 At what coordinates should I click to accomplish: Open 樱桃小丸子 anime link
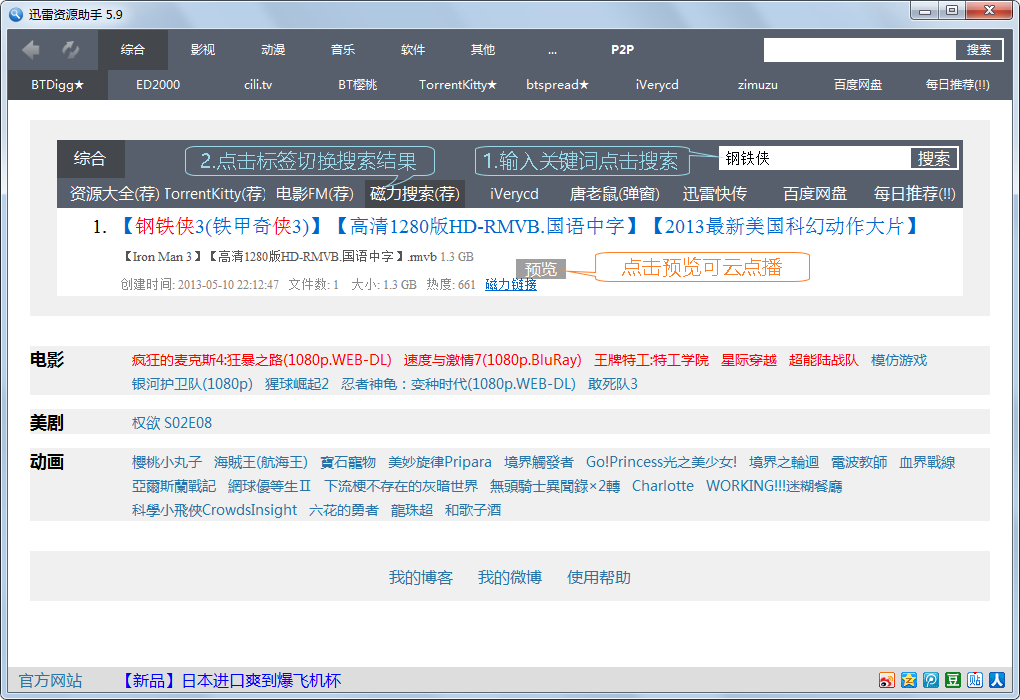pos(167,462)
